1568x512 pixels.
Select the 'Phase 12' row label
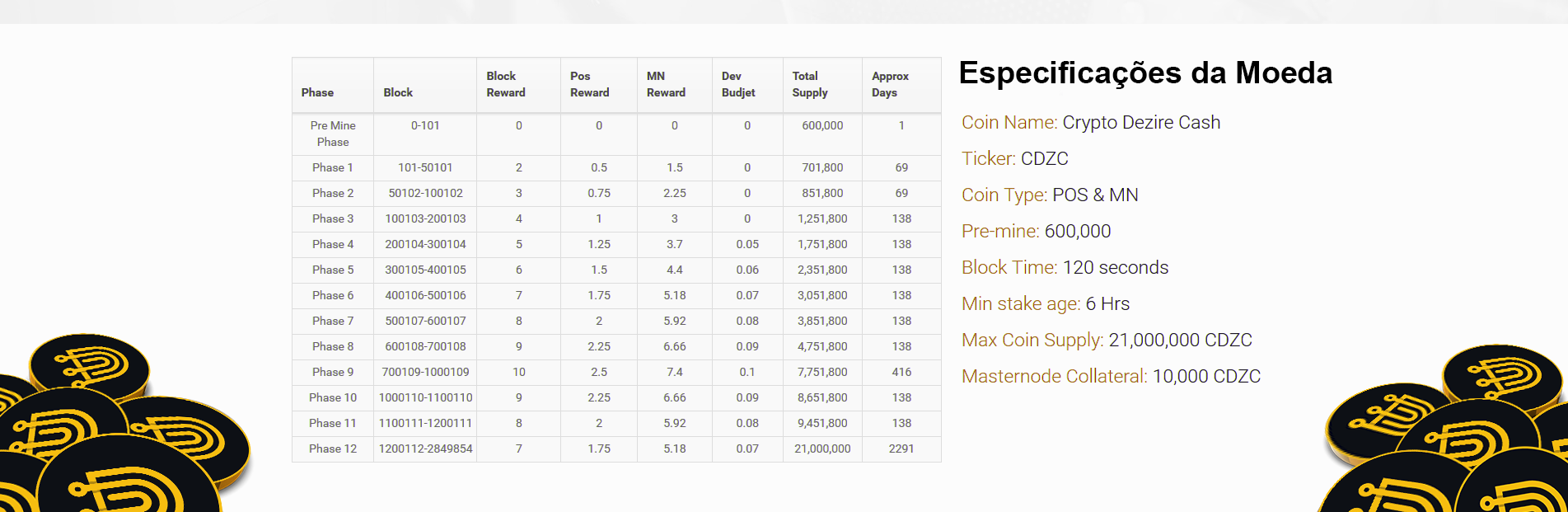tap(333, 449)
